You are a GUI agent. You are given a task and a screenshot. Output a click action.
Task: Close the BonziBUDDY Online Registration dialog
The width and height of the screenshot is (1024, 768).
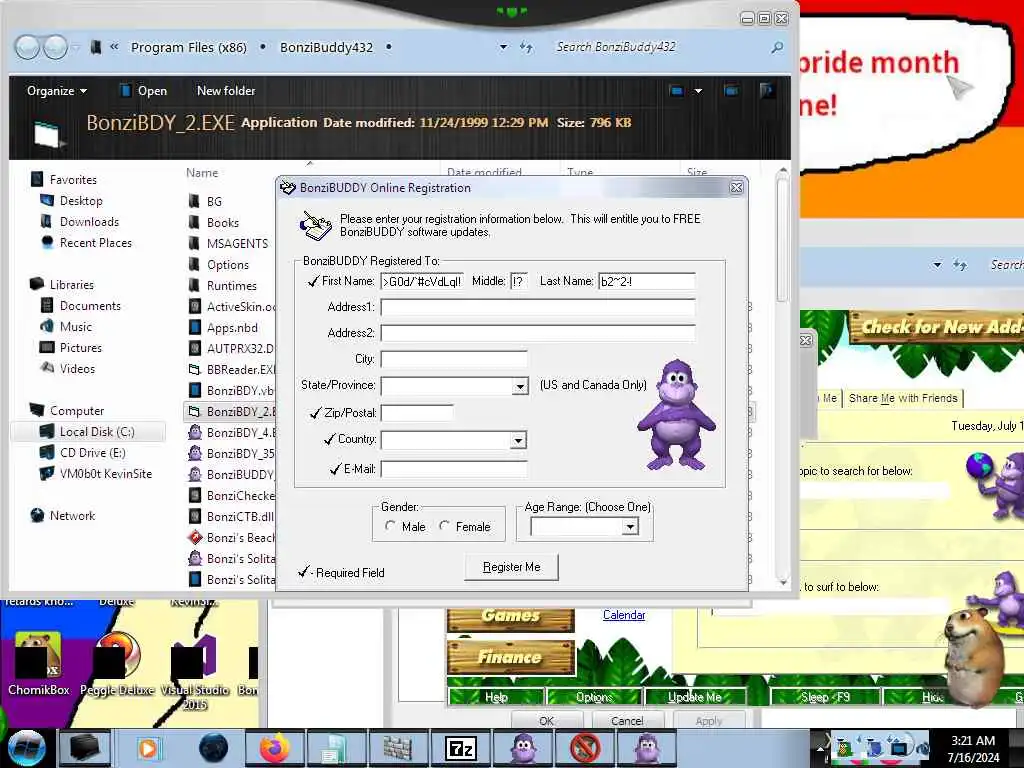pos(737,187)
